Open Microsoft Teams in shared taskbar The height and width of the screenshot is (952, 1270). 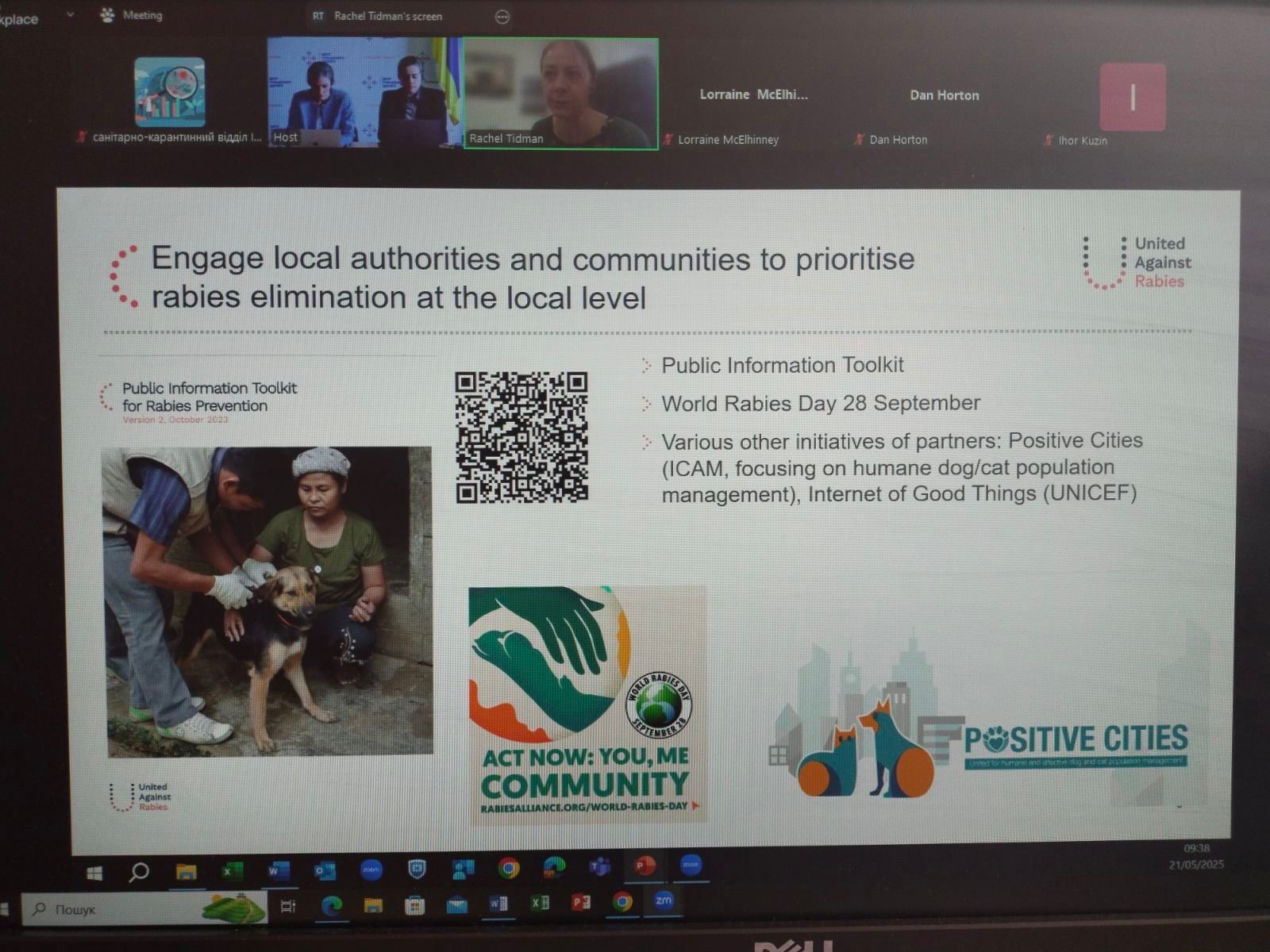coord(599,867)
